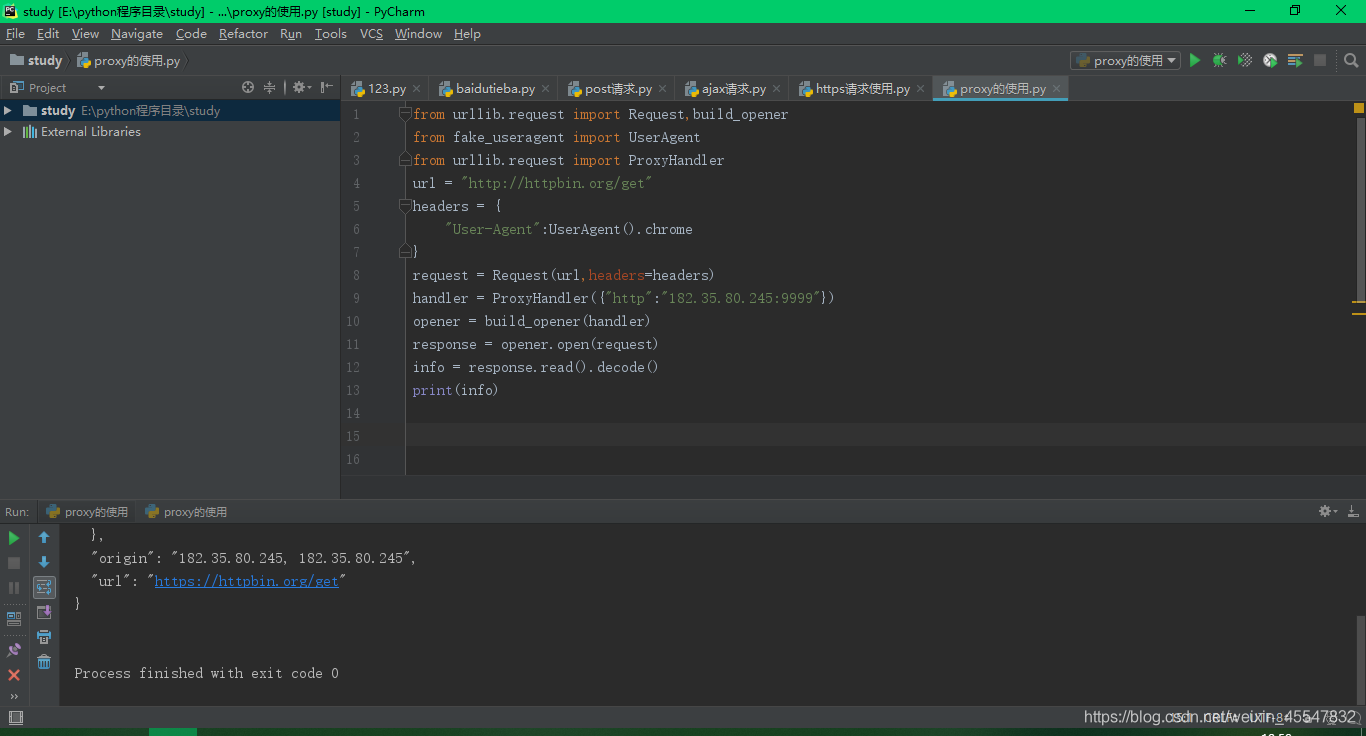
Task: Run proxy的使用 with coverage
Action: tap(1245, 61)
